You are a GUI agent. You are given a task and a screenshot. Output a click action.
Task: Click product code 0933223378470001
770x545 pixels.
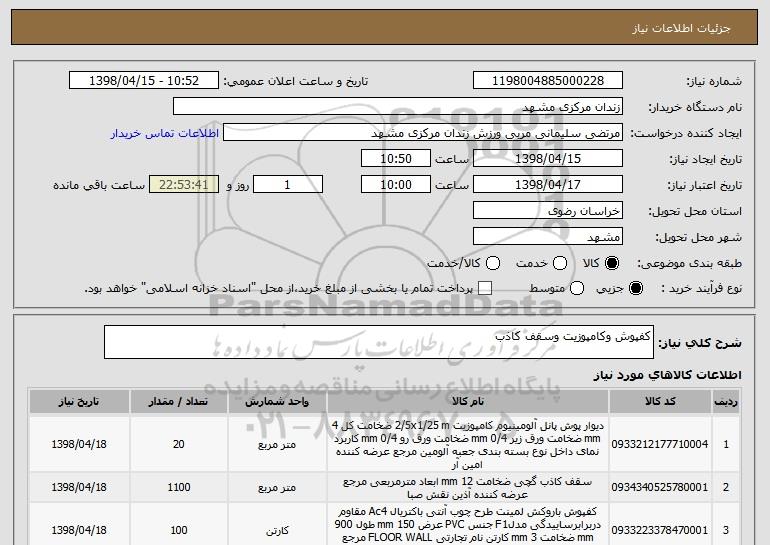(x=660, y=530)
